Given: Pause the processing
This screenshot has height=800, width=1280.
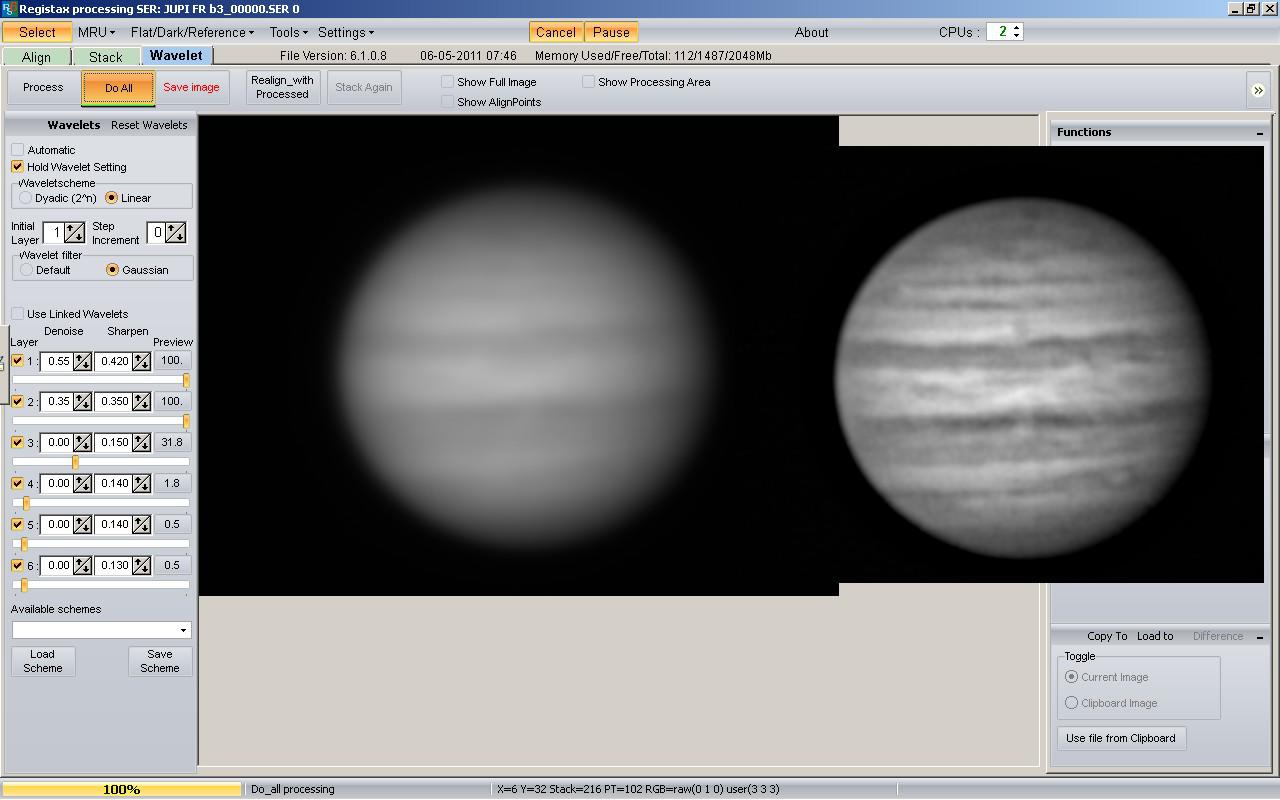Looking at the screenshot, I should pos(611,32).
